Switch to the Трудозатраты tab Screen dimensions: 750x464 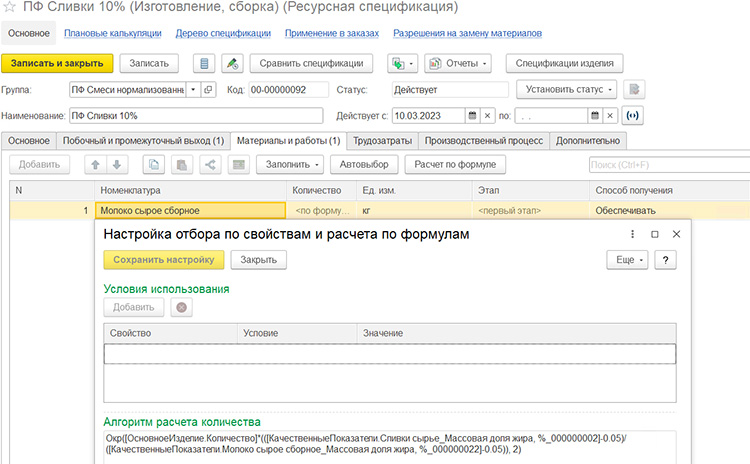[383, 141]
